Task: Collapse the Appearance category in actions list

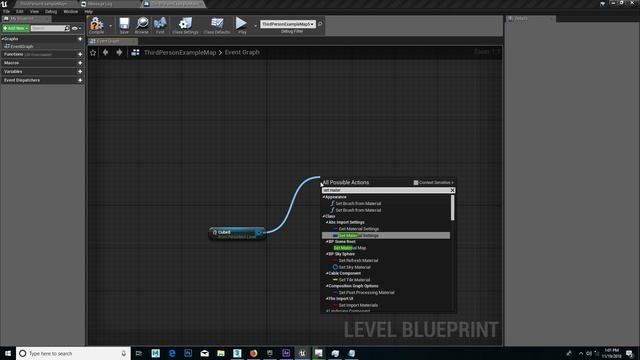Action: coord(324,197)
